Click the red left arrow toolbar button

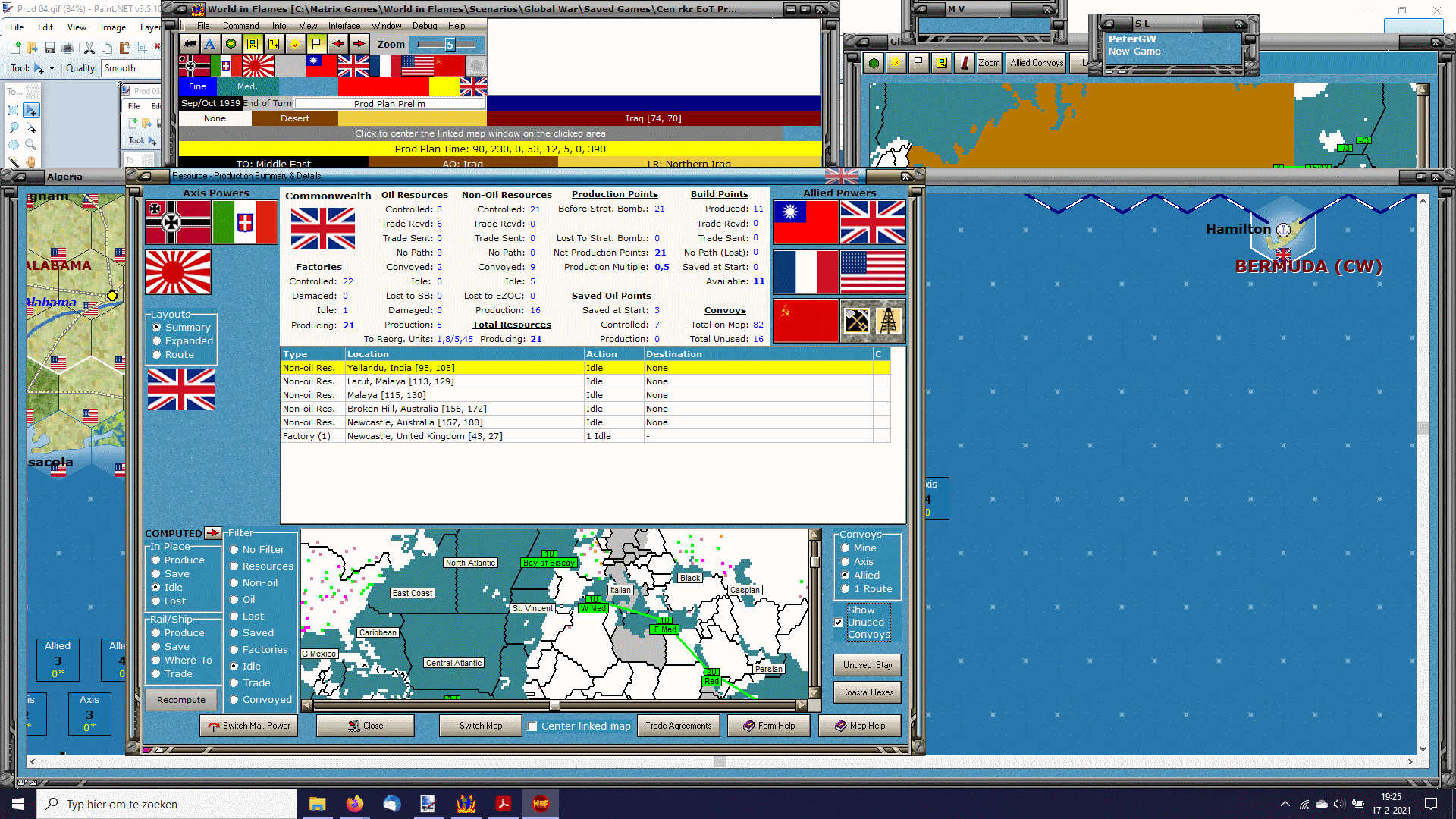338,44
